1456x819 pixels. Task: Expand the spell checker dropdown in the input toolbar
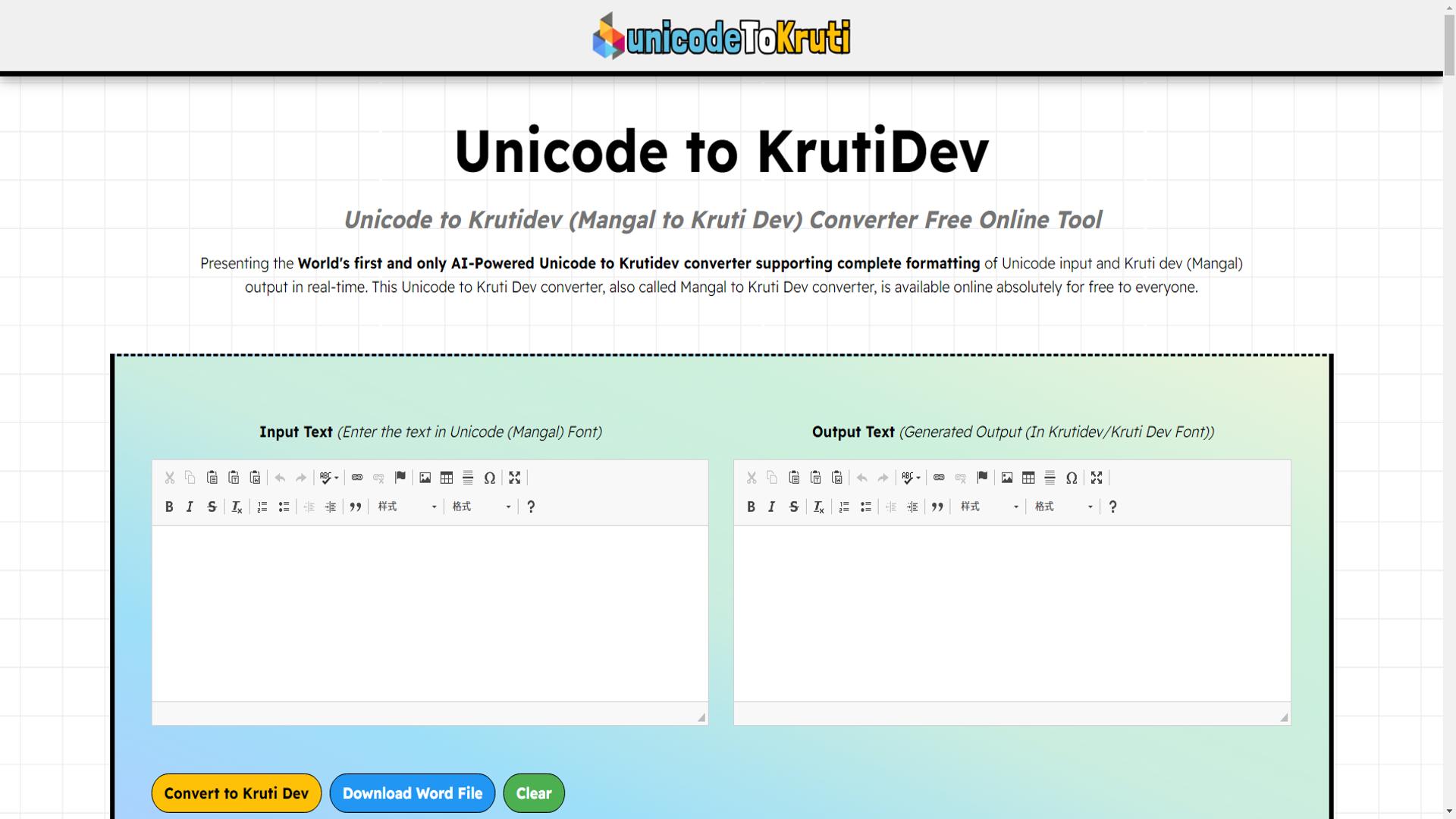click(x=336, y=478)
